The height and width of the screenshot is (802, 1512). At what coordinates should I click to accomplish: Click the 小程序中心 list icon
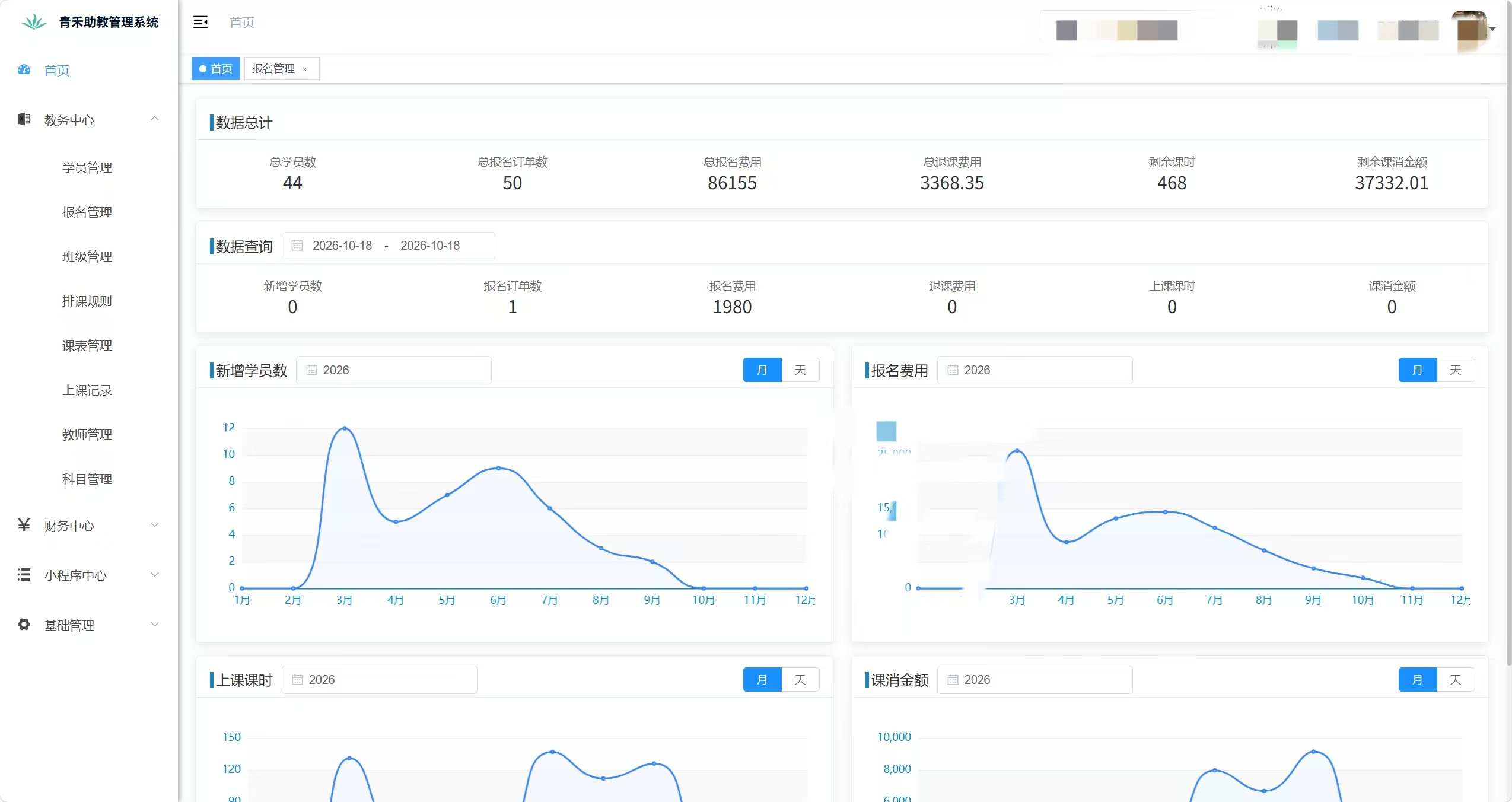[x=24, y=575]
